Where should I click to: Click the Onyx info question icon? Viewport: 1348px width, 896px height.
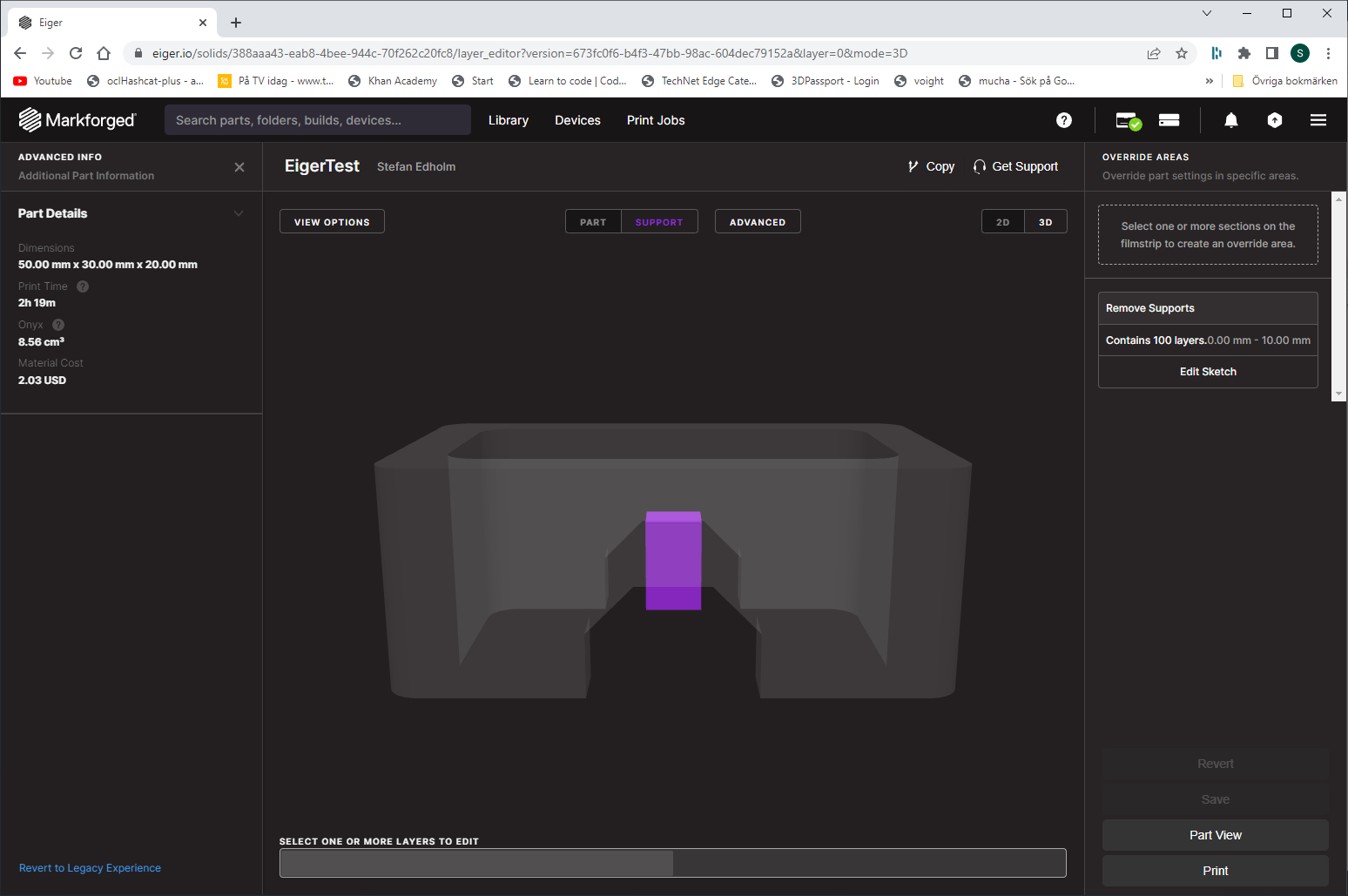(x=58, y=325)
